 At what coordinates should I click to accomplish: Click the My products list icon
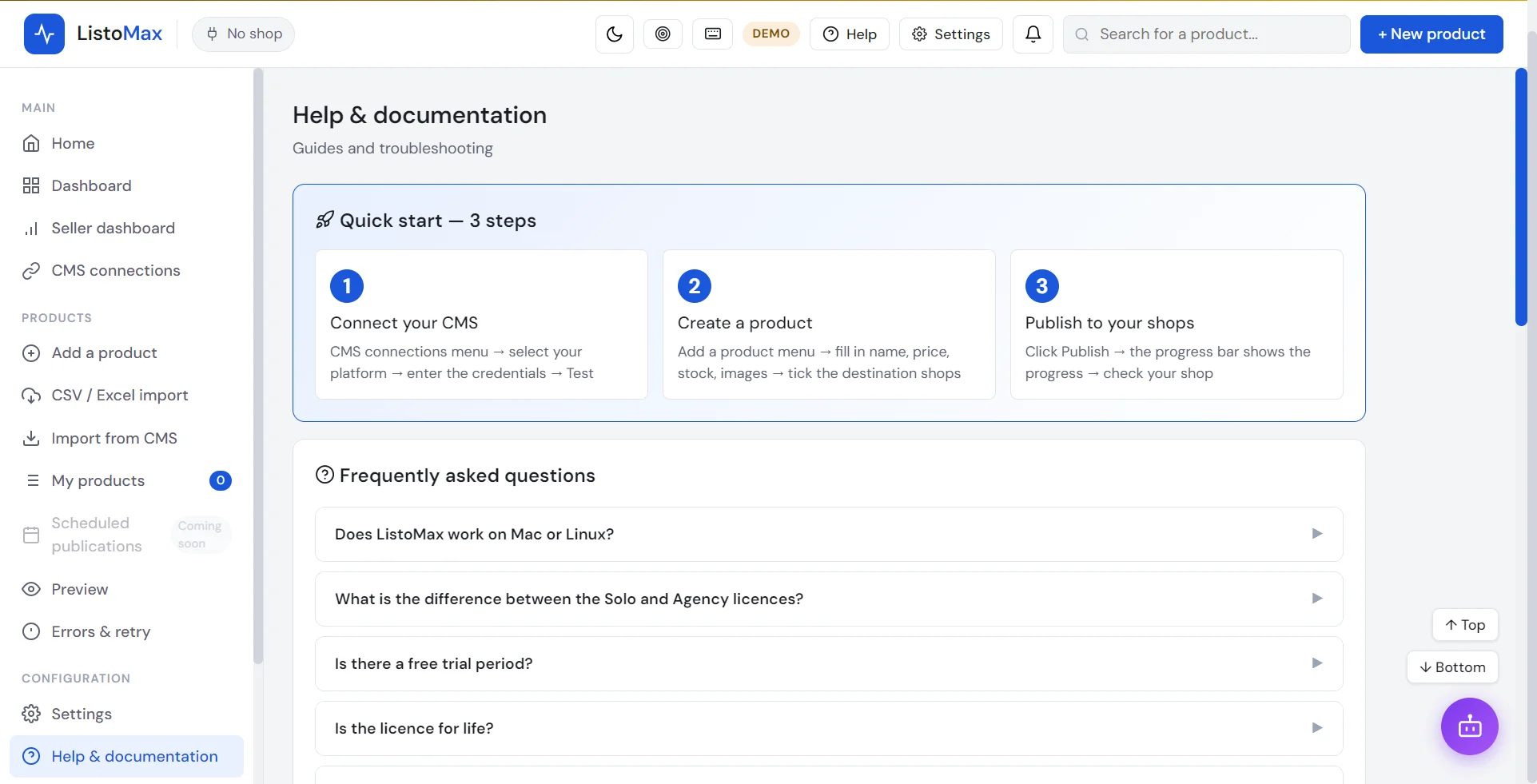click(33, 480)
